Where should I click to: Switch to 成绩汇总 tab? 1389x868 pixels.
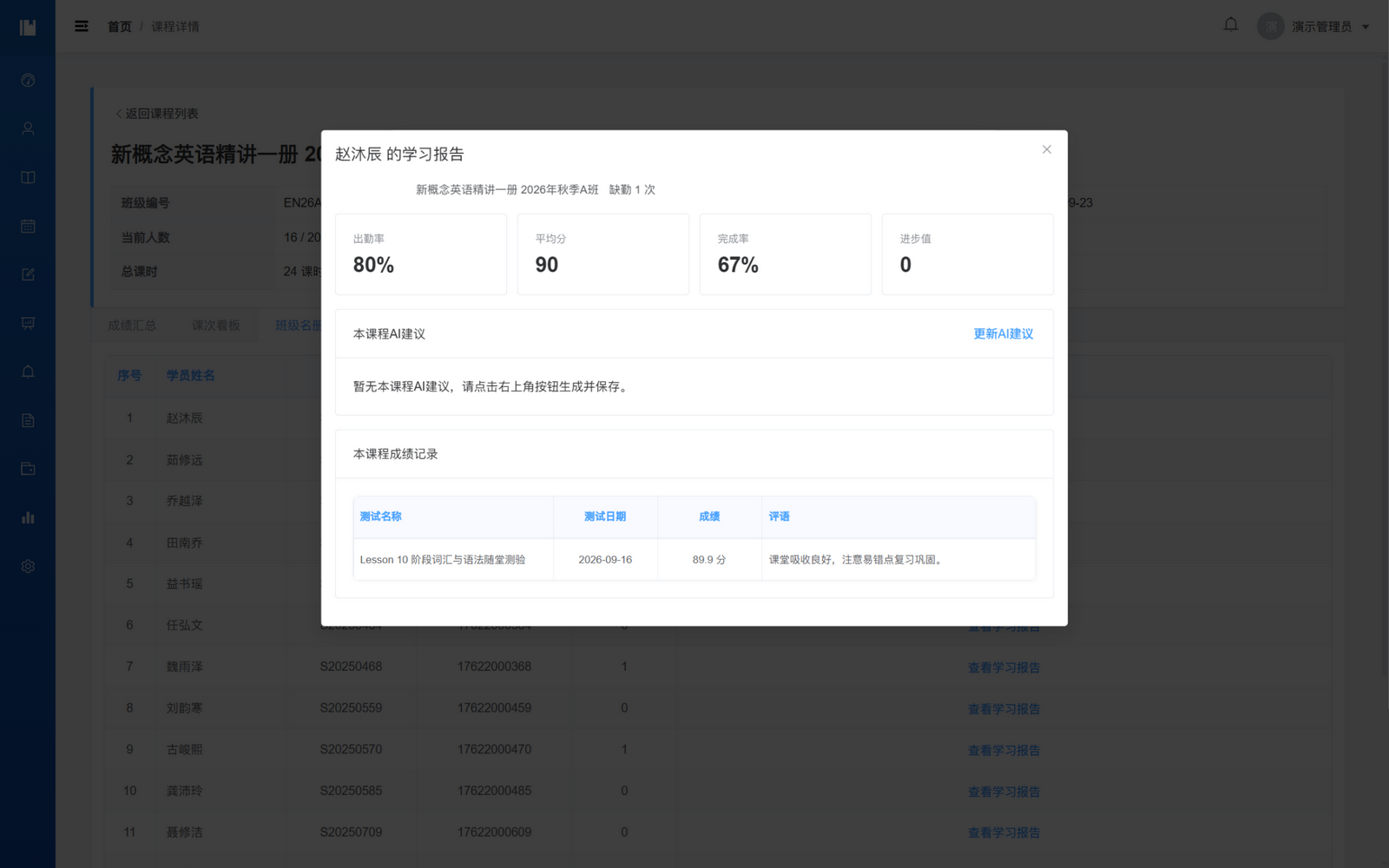point(132,325)
